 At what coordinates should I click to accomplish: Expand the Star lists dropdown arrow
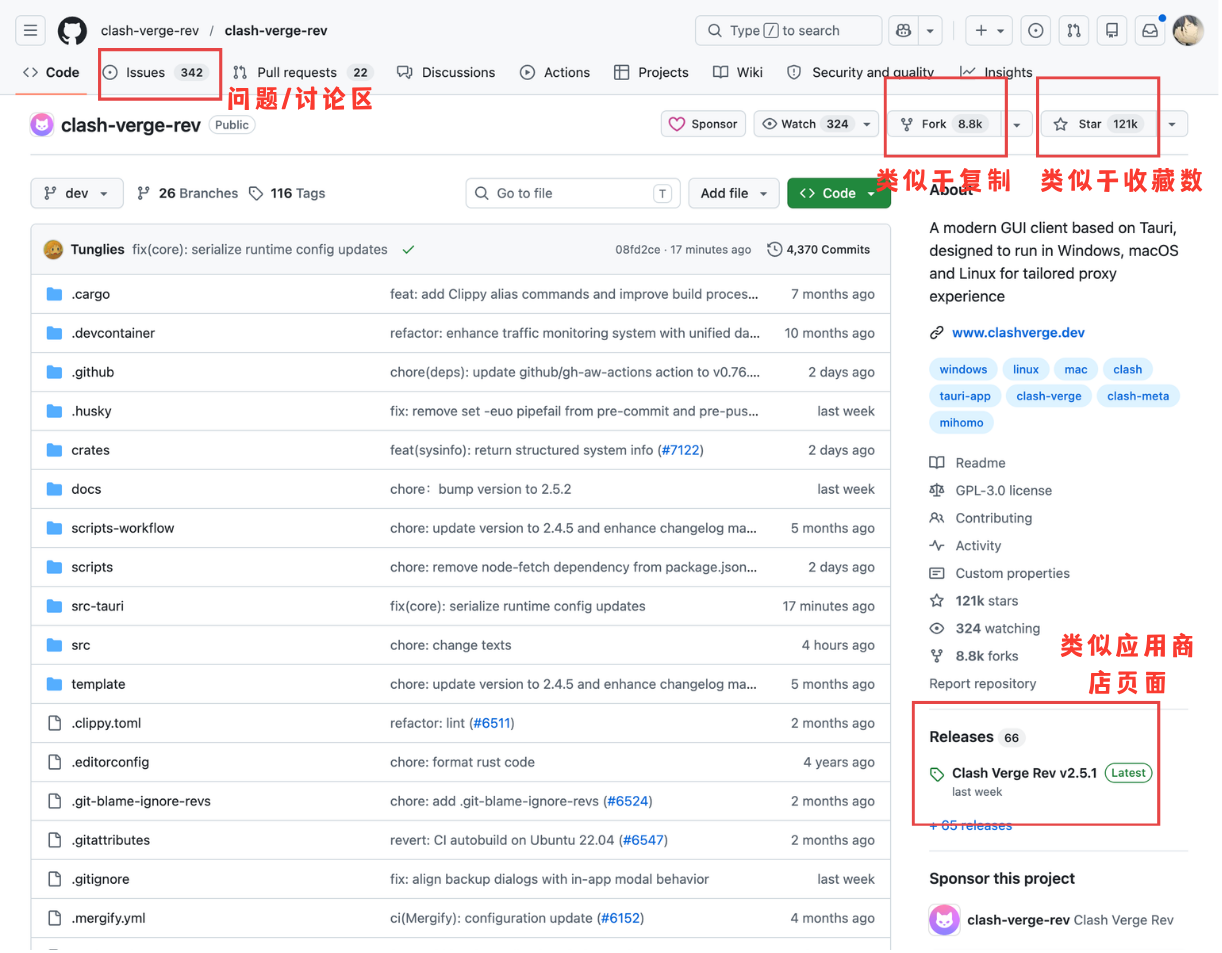(x=1171, y=124)
